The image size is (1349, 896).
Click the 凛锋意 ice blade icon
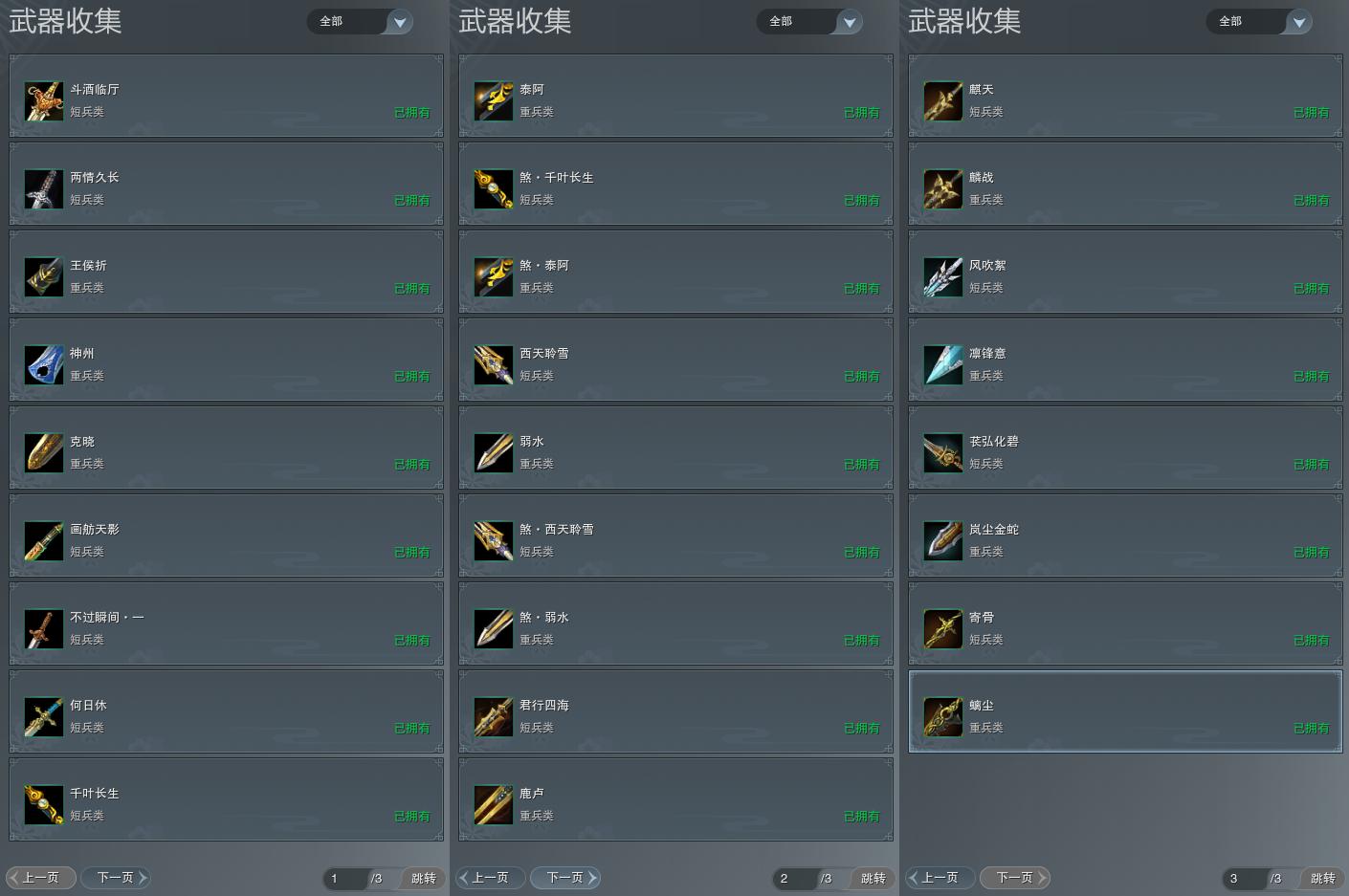943,365
